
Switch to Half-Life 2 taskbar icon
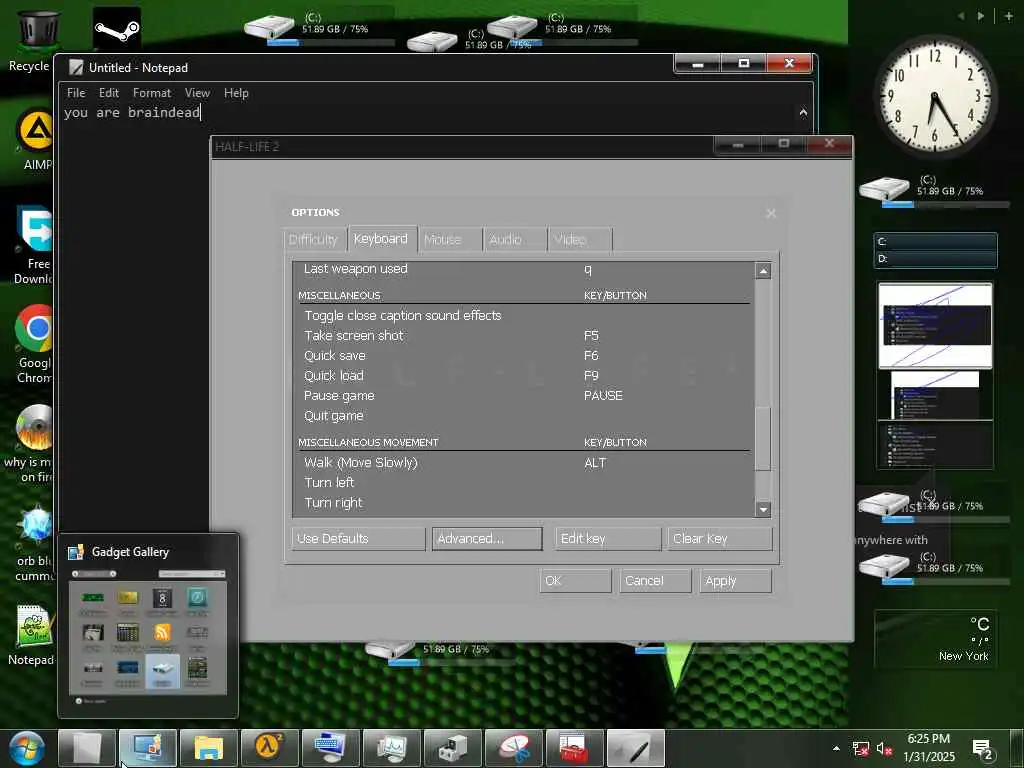tap(270, 748)
